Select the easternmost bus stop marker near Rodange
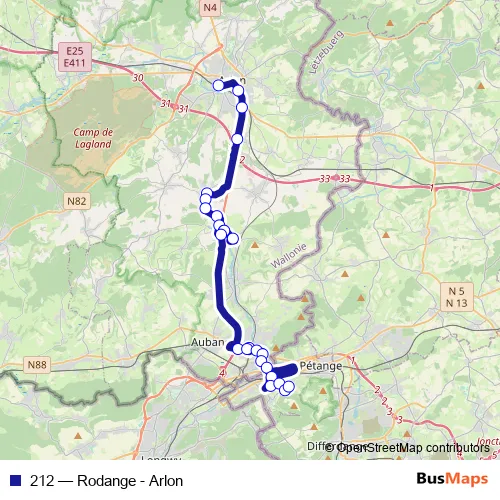500x500 pixels. [x=288, y=387]
